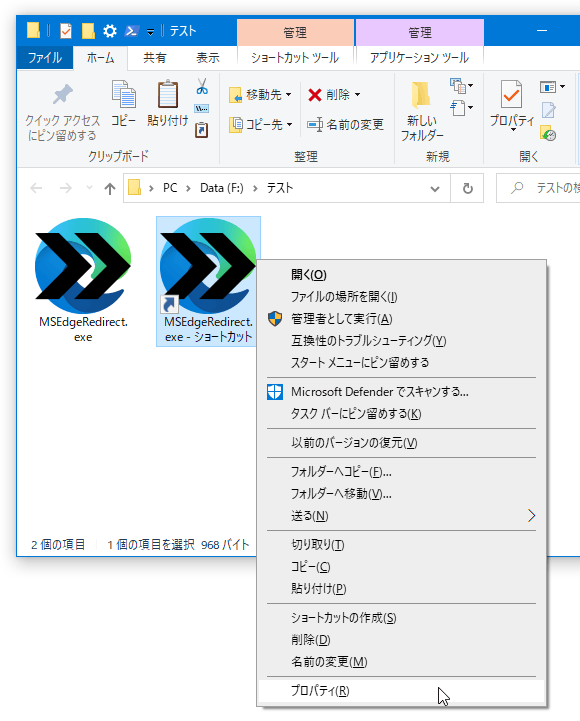Image resolution: width=580 pixels, height=721 pixels.
Task: Click PC in the address breadcrumb
Action: coord(170,188)
